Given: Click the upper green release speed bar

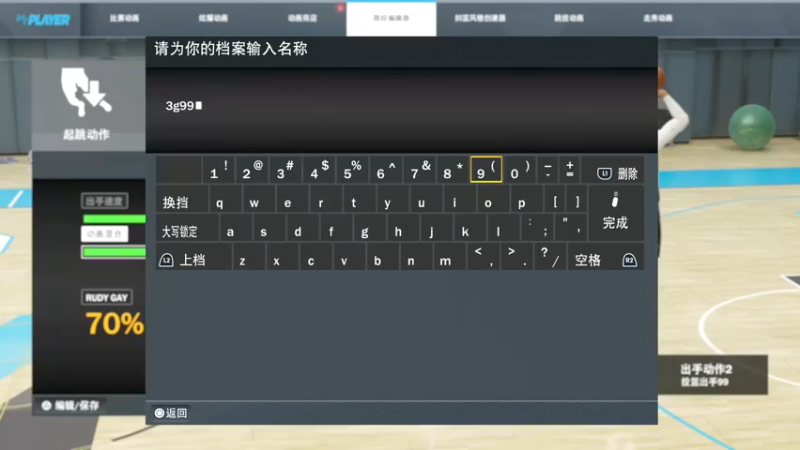Looking at the screenshot, I should (x=114, y=219).
